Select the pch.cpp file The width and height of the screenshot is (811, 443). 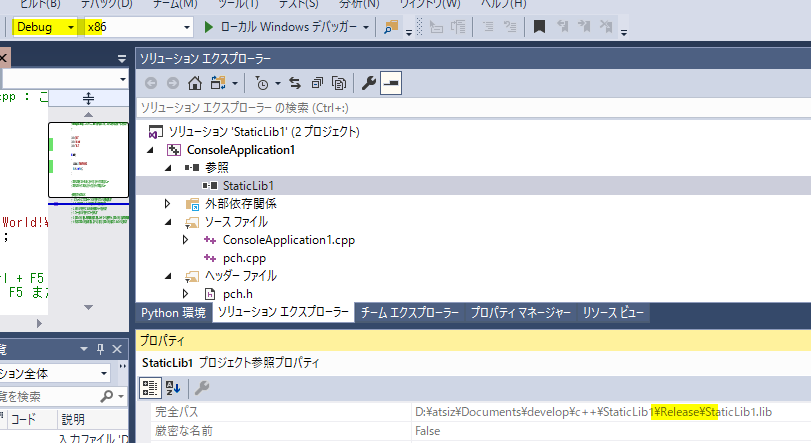point(244,258)
